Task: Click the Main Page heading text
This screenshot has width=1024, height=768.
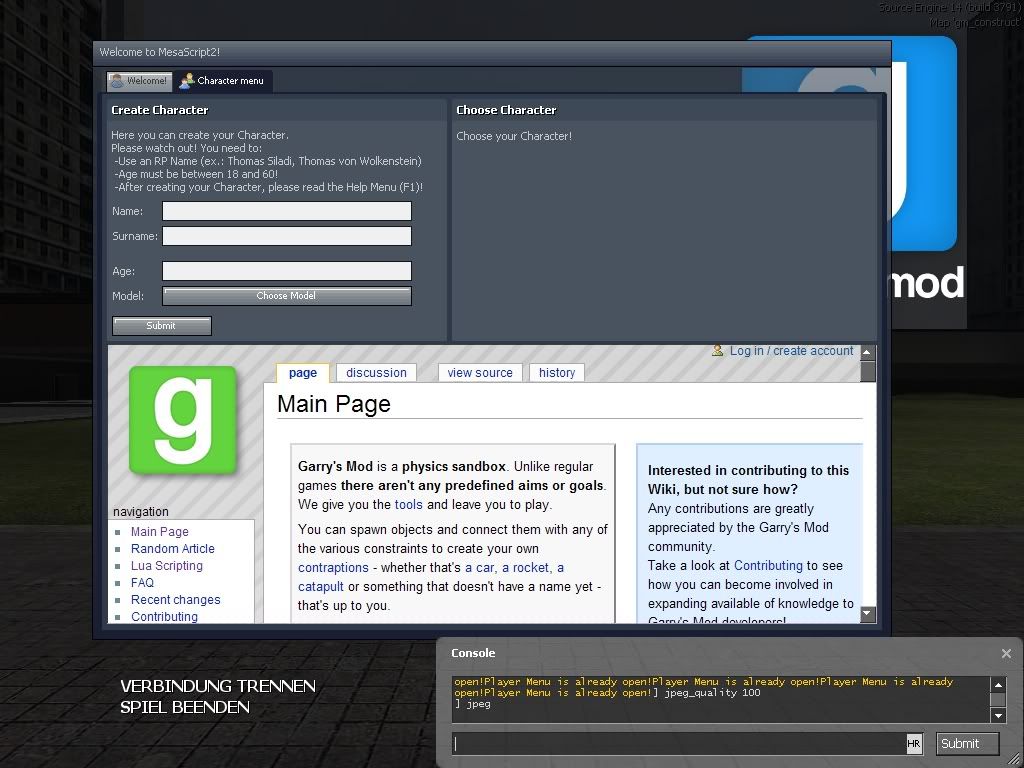Action: click(334, 404)
